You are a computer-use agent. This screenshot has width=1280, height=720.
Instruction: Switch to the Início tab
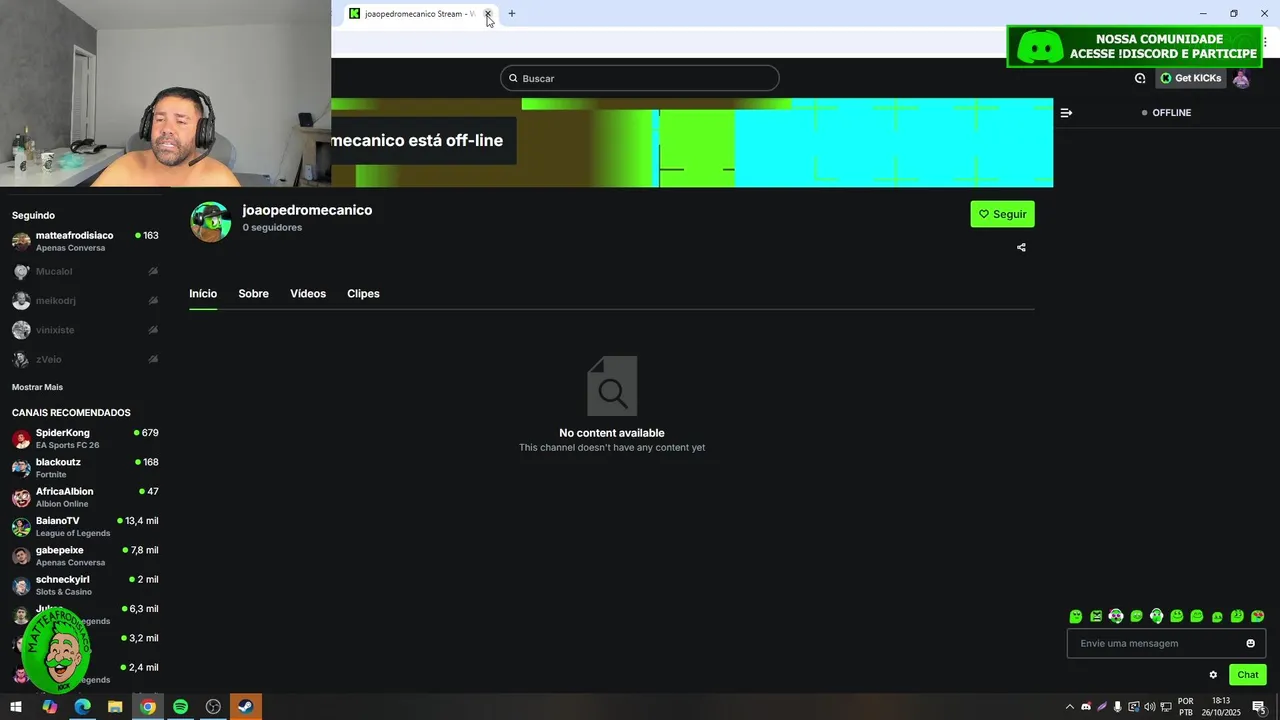[x=203, y=293]
